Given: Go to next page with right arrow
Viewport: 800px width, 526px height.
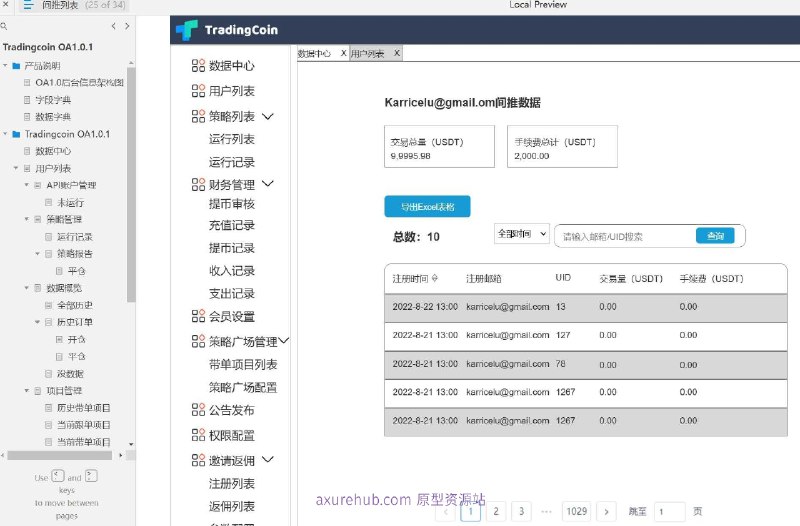Looking at the screenshot, I should coord(127,26).
